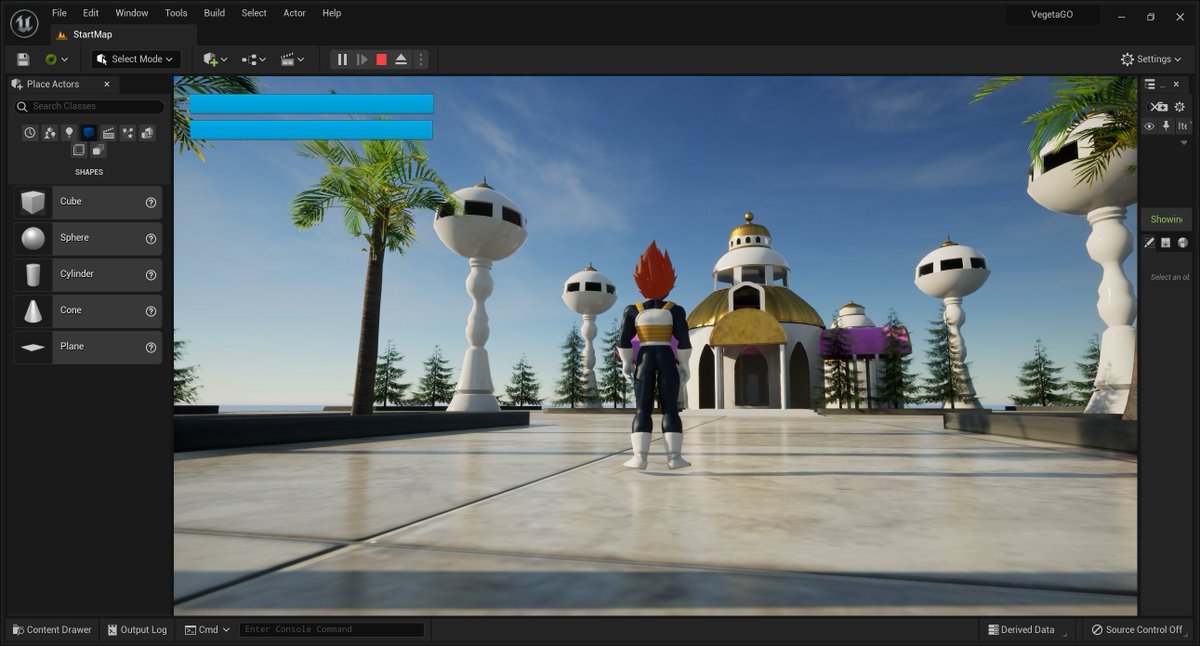
Task: Click the Unreal Engine logo icon
Action: click(x=24, y=21)
